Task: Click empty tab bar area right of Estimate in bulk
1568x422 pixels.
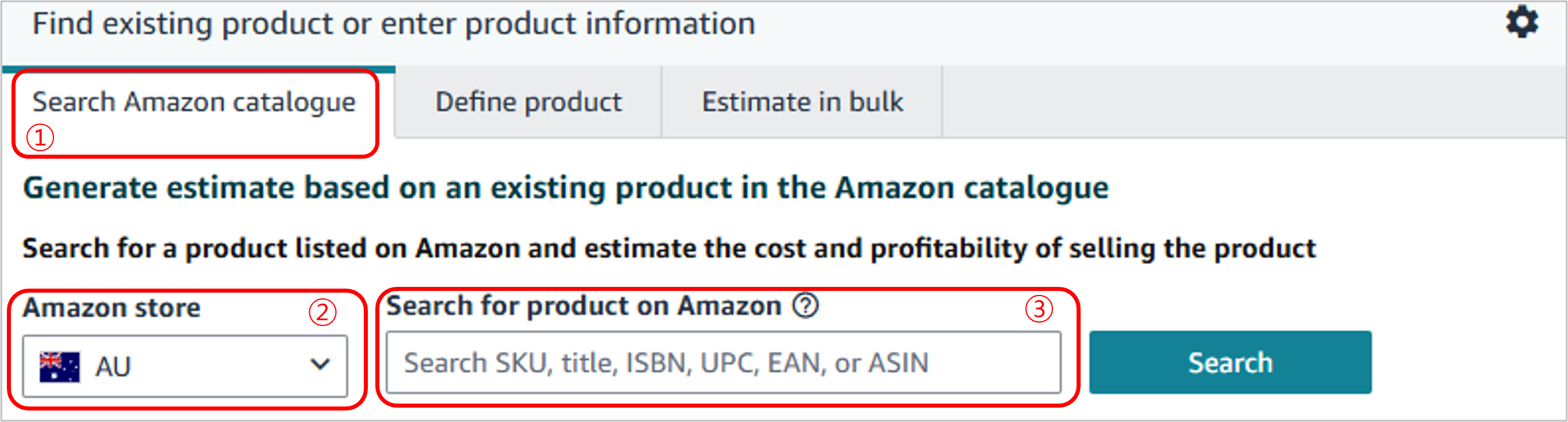Action: (x=1254, y=102)
